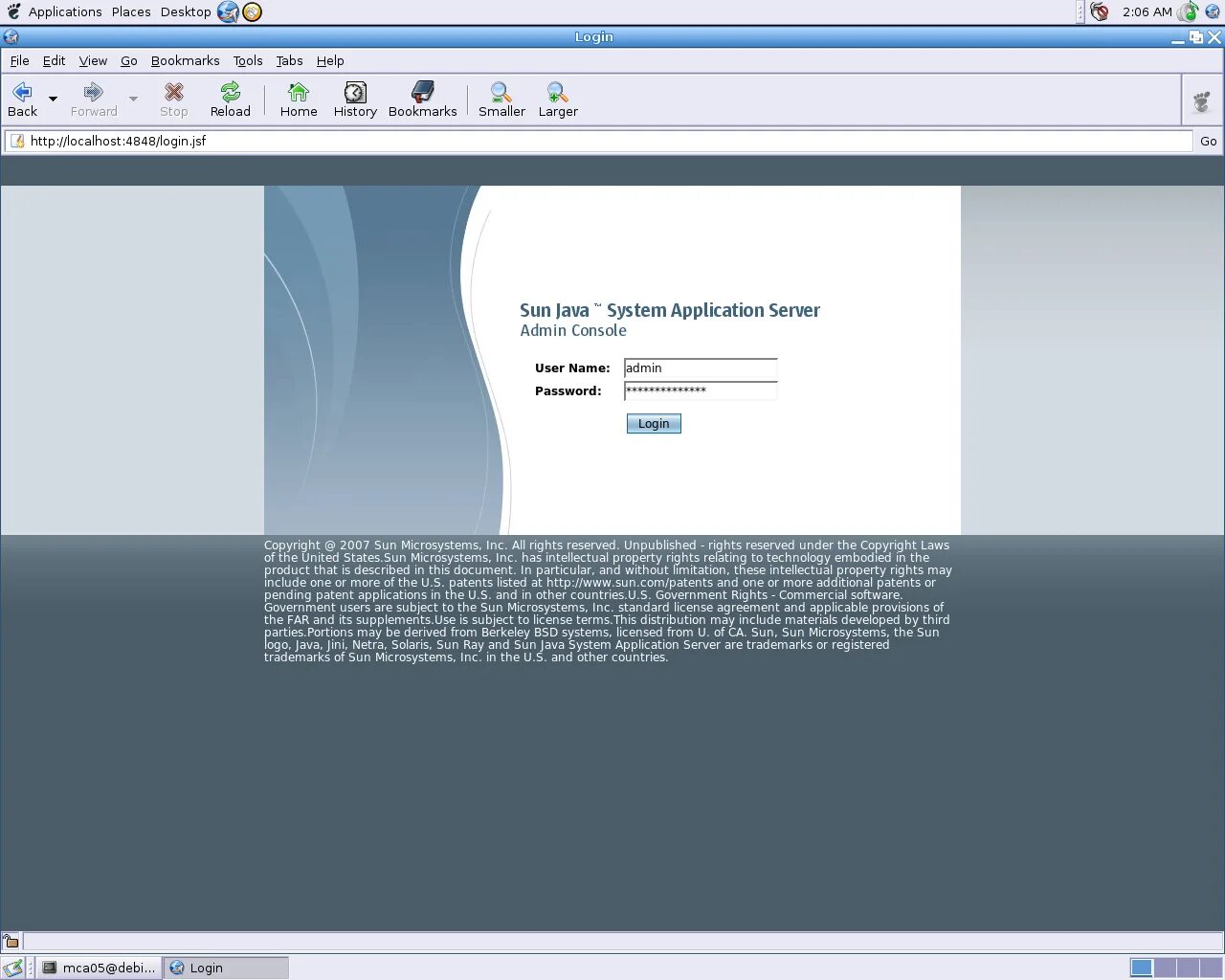Screen dimensions: 1225x980
Task: Click the Stop loading icon
Action: point(173,100)
